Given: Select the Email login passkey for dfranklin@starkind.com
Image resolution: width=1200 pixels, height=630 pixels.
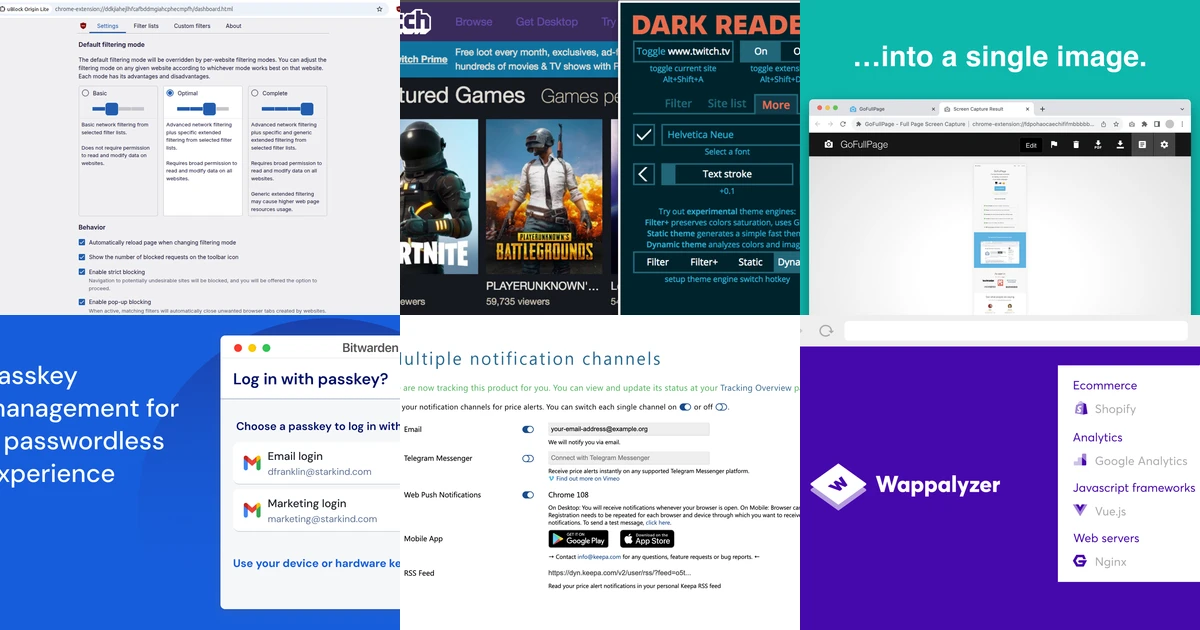Looking at the screenshot, I should (x=316, y=464).
